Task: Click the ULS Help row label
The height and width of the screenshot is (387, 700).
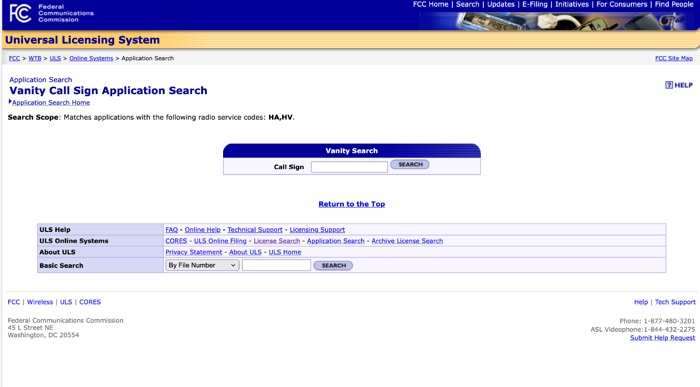Action: tap(55, 230)
